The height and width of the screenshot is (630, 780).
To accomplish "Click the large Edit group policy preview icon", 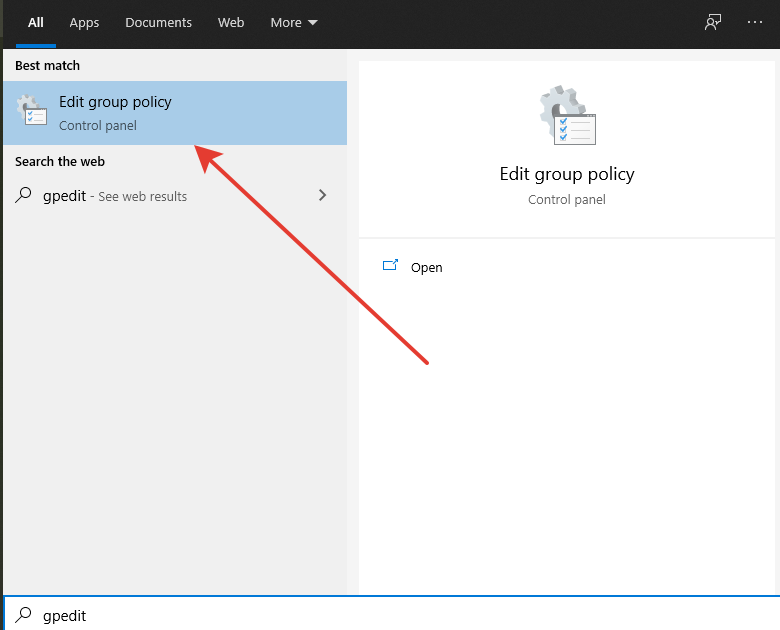I will (568, 115).
